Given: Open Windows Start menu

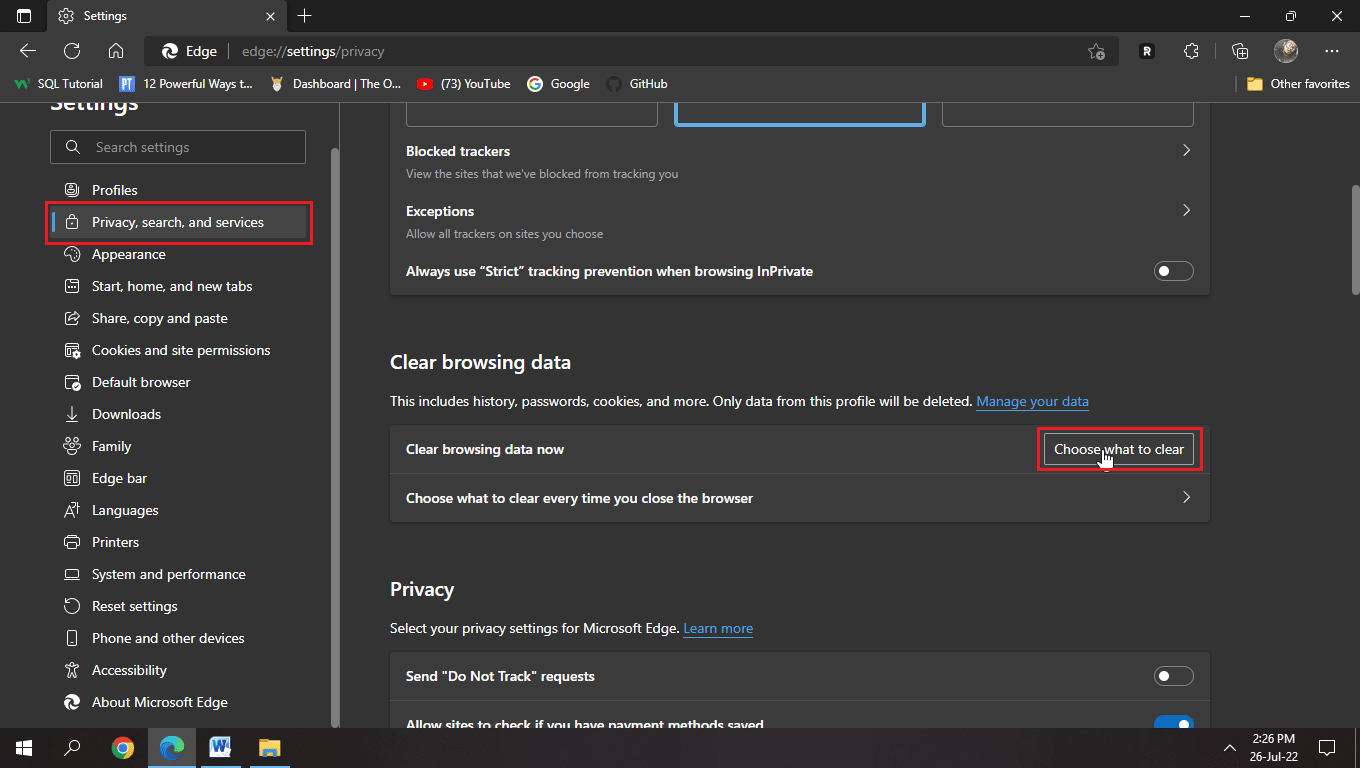Looking at the screenshot, I should tap(24, 747).
